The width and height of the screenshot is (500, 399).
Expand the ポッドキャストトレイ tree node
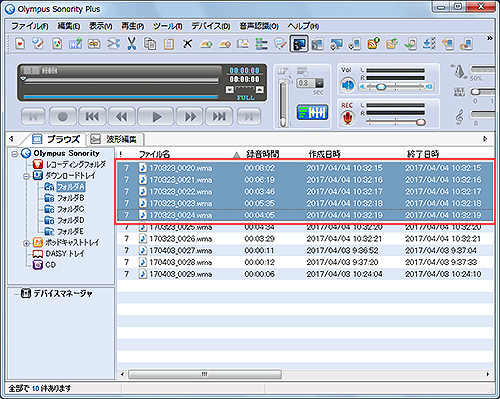click(x=26, y=243)
